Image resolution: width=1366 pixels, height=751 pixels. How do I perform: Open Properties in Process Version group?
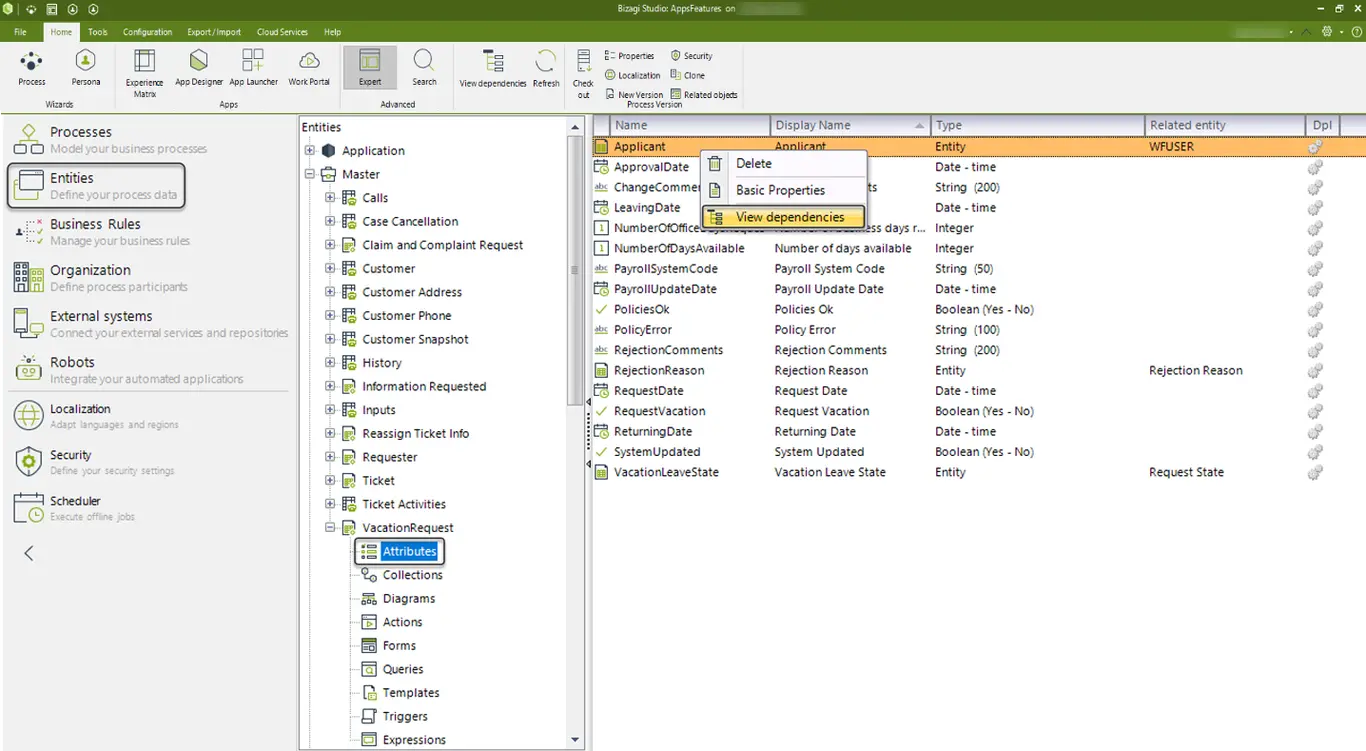[x=629, y=56]
